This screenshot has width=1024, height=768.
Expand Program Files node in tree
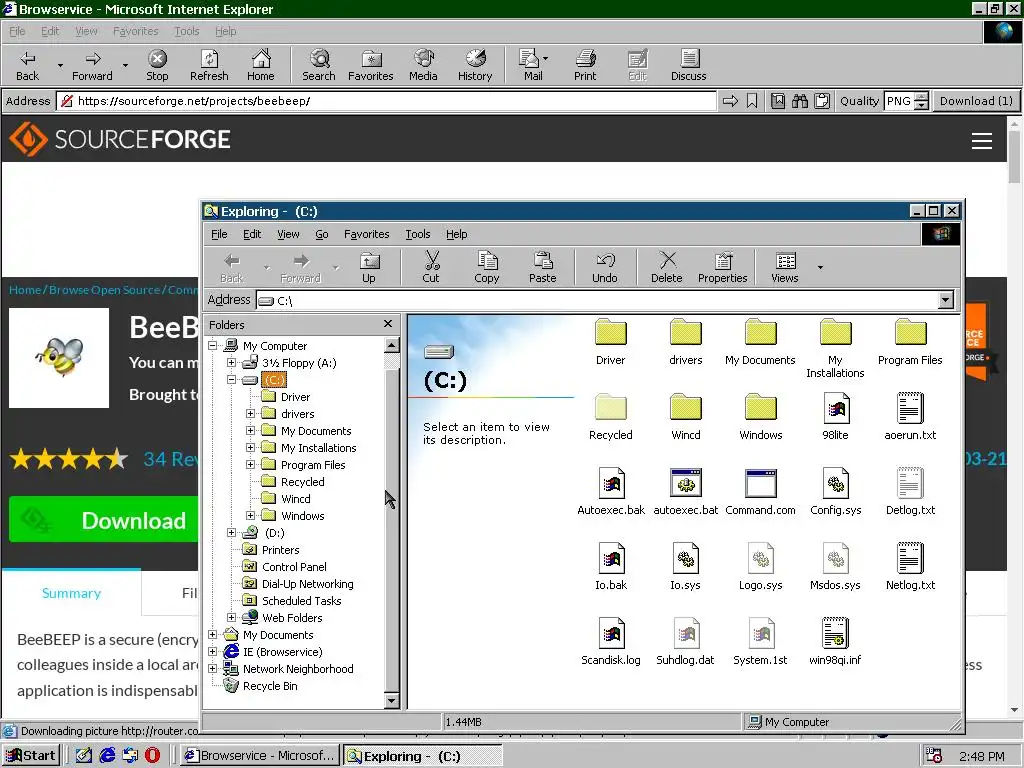[x=250, y=464]
